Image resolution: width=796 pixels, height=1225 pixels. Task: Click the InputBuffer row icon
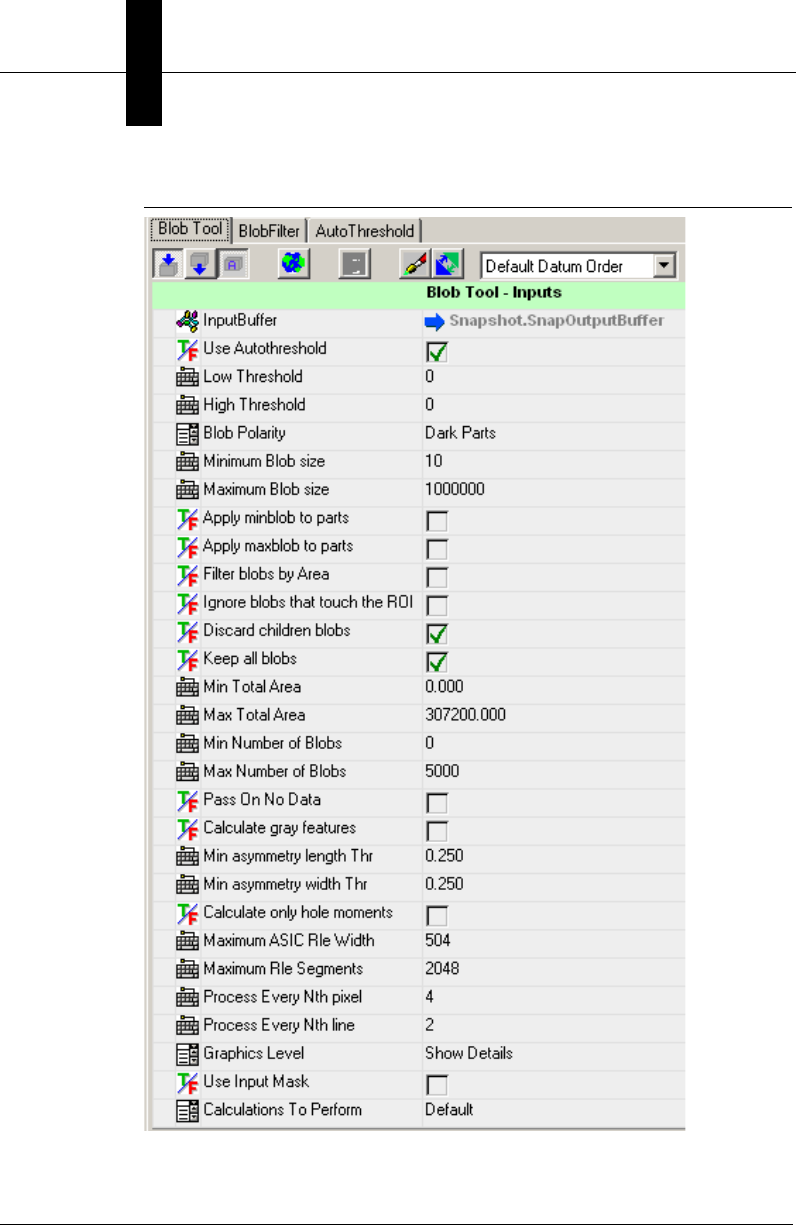187,321
